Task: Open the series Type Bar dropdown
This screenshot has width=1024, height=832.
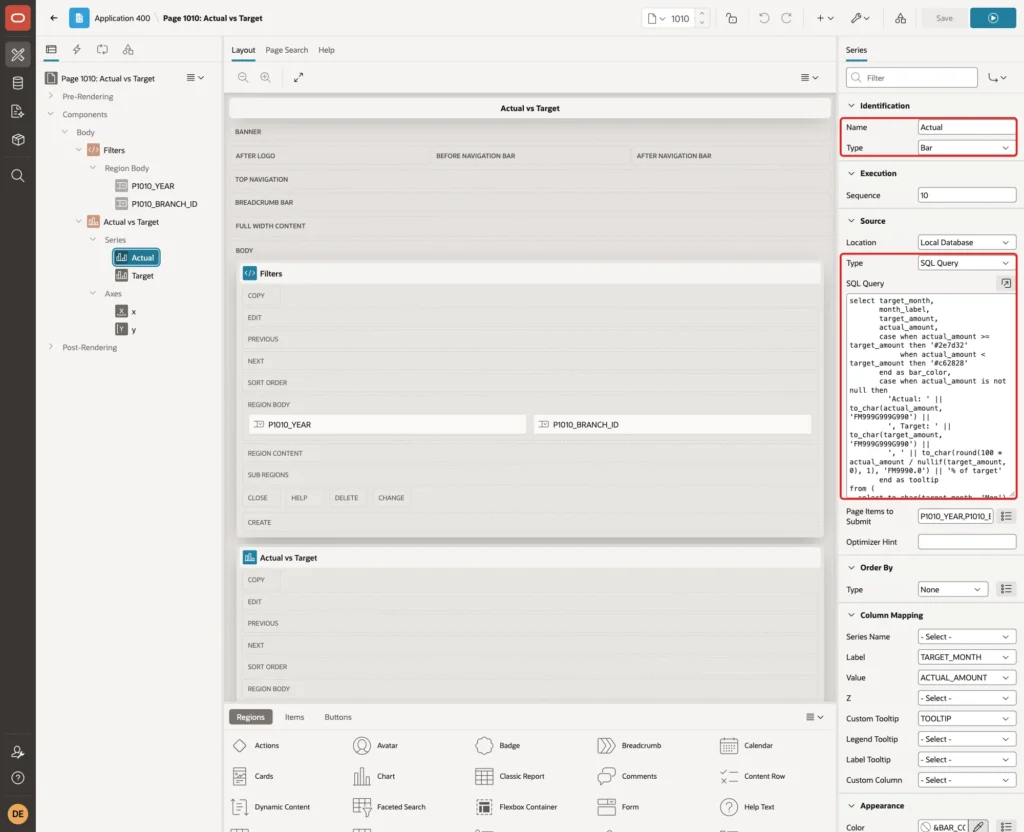Action: (967, 148)
